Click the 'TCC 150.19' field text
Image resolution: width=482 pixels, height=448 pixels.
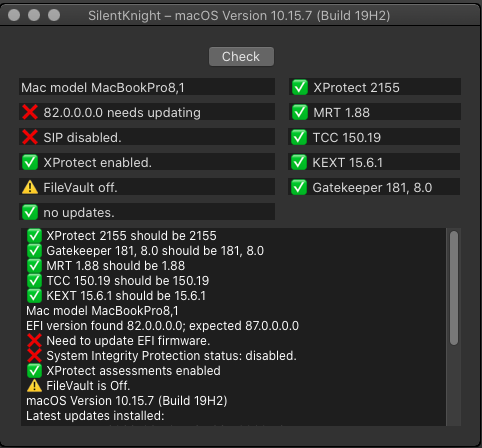click(347, 138)
